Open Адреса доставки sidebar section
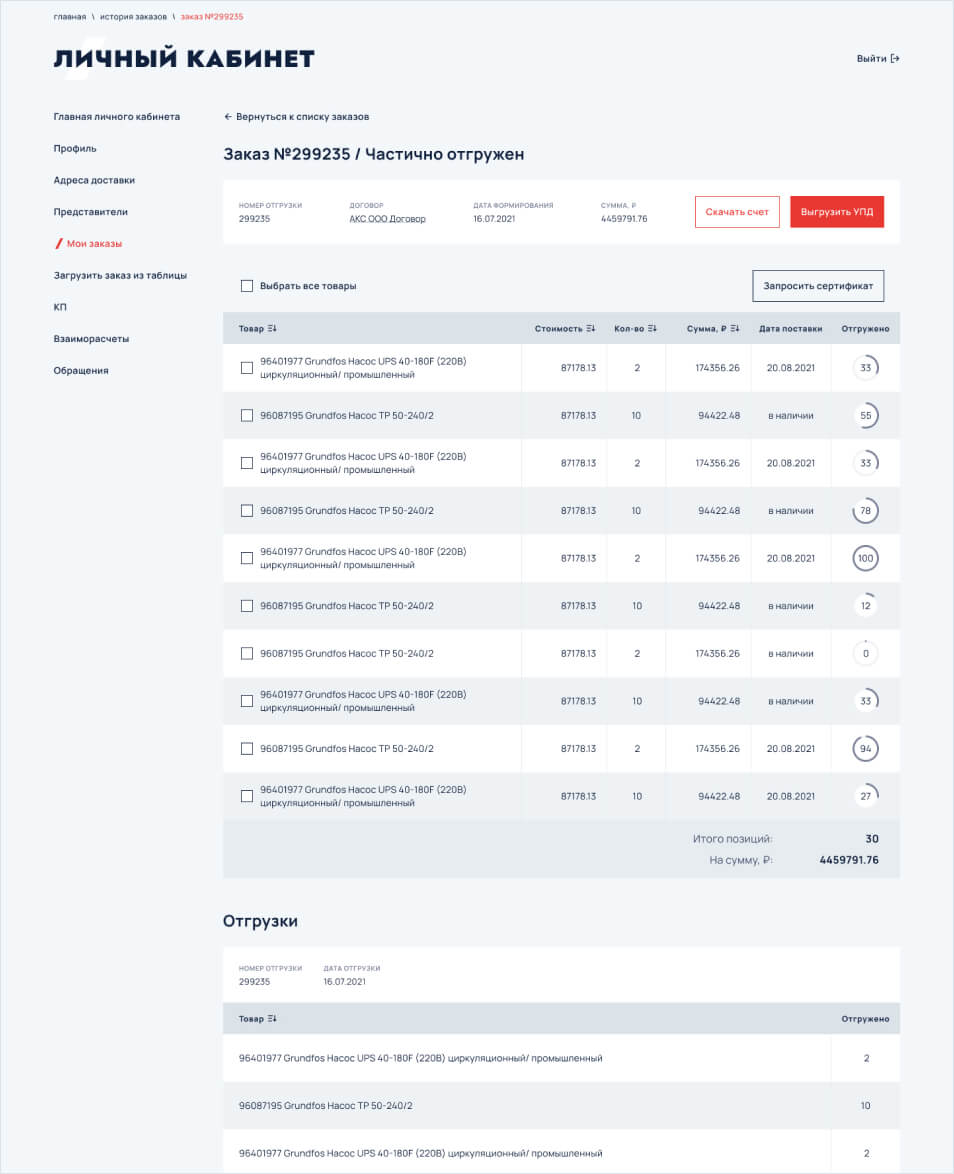 tap(94, 180)
